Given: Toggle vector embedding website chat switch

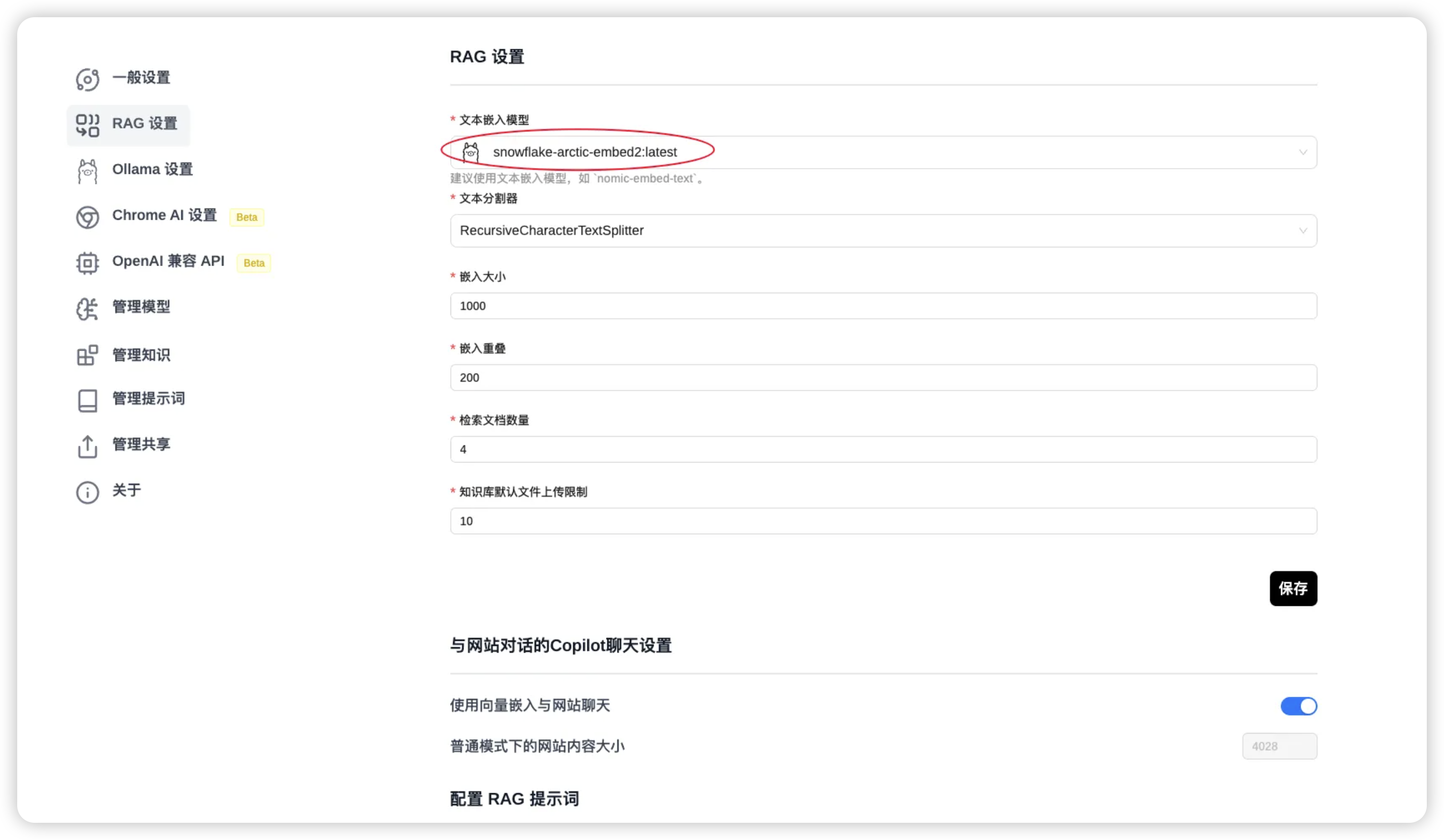Looking at the screenshot, I should [1298, 706].
